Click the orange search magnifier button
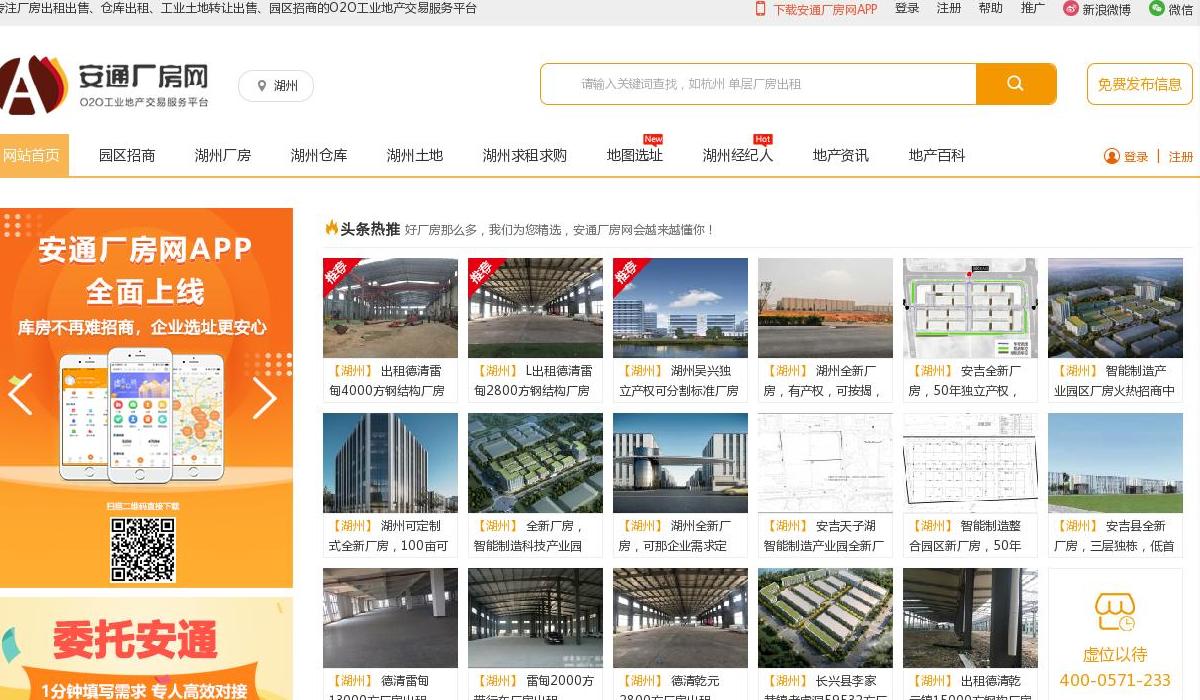This screenshot has height=700, width=1200. 1016,84
